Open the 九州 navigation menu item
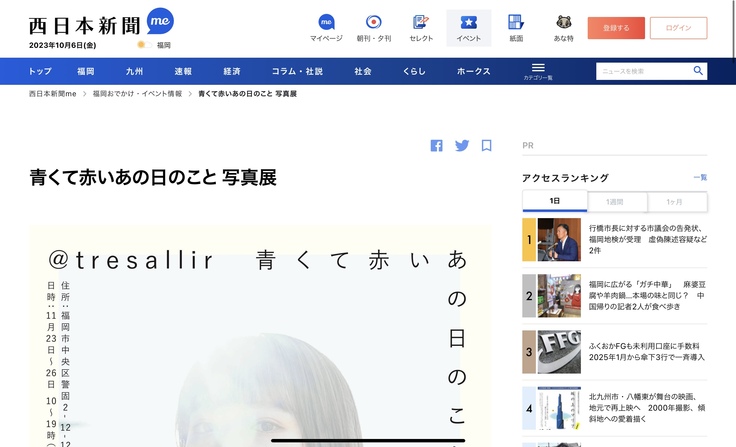The width and height of the screenshot is (736, 447). point(134,72)
